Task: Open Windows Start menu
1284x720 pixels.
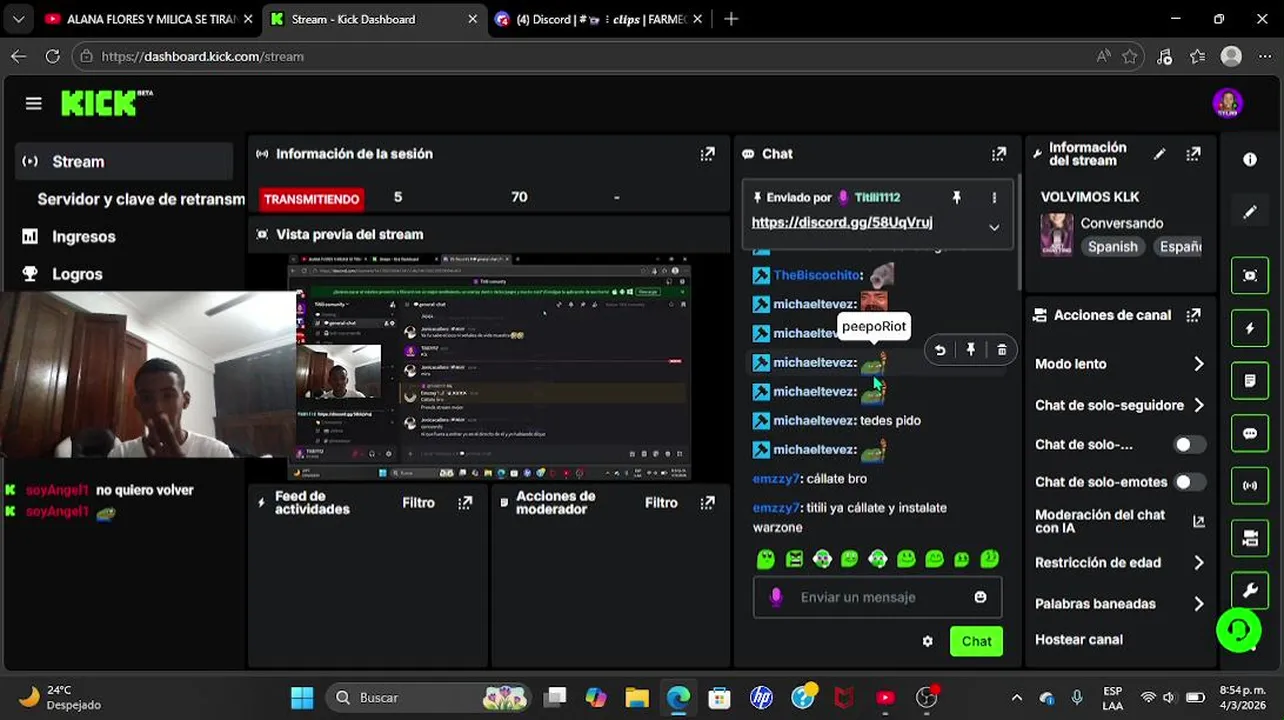Action: (301, 697)
